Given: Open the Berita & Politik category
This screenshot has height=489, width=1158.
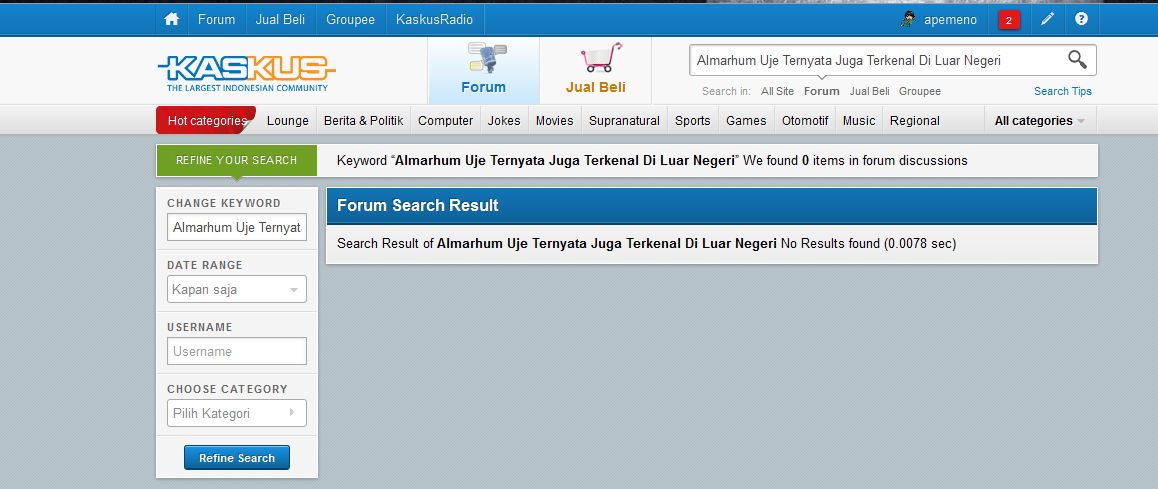Looking at the screenshot, I should click(363, 120).
